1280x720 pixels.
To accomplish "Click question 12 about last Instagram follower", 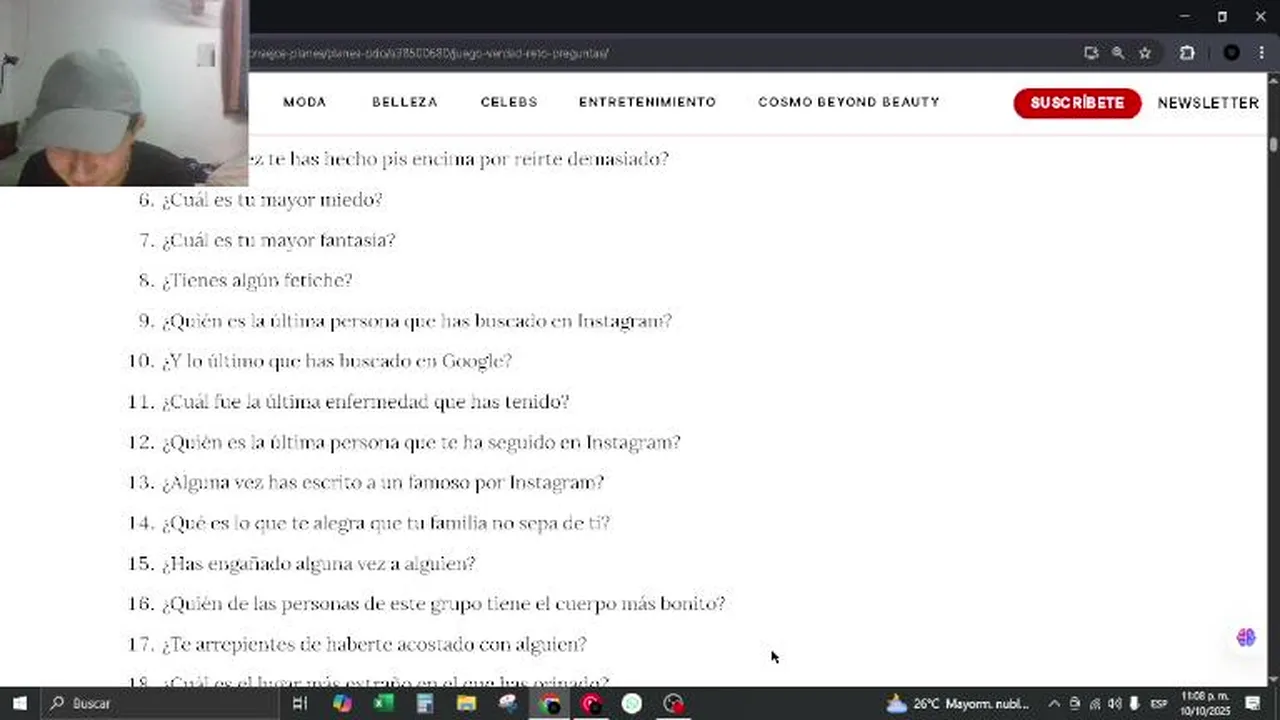I will point(421,442).
